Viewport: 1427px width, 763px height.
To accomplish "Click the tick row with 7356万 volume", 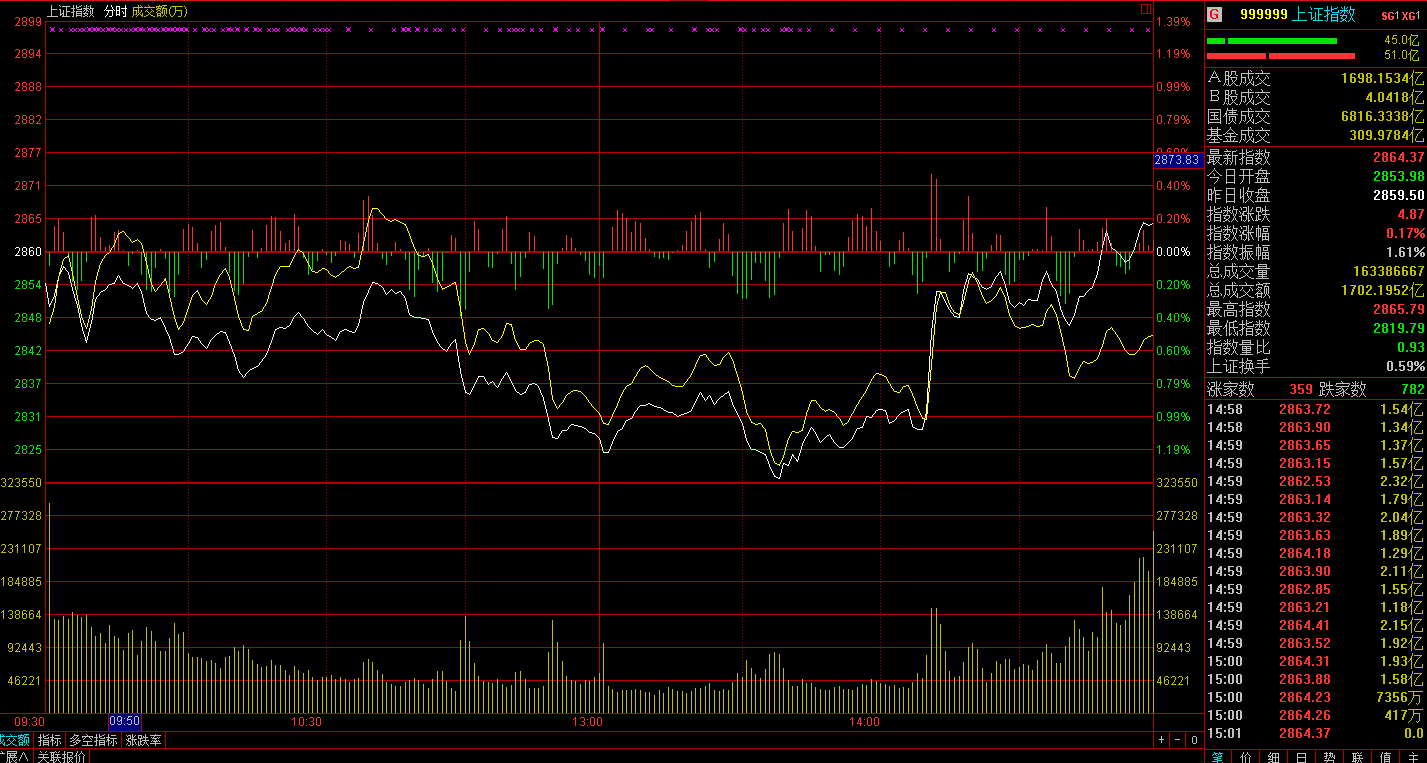I will coord(1315,697).
